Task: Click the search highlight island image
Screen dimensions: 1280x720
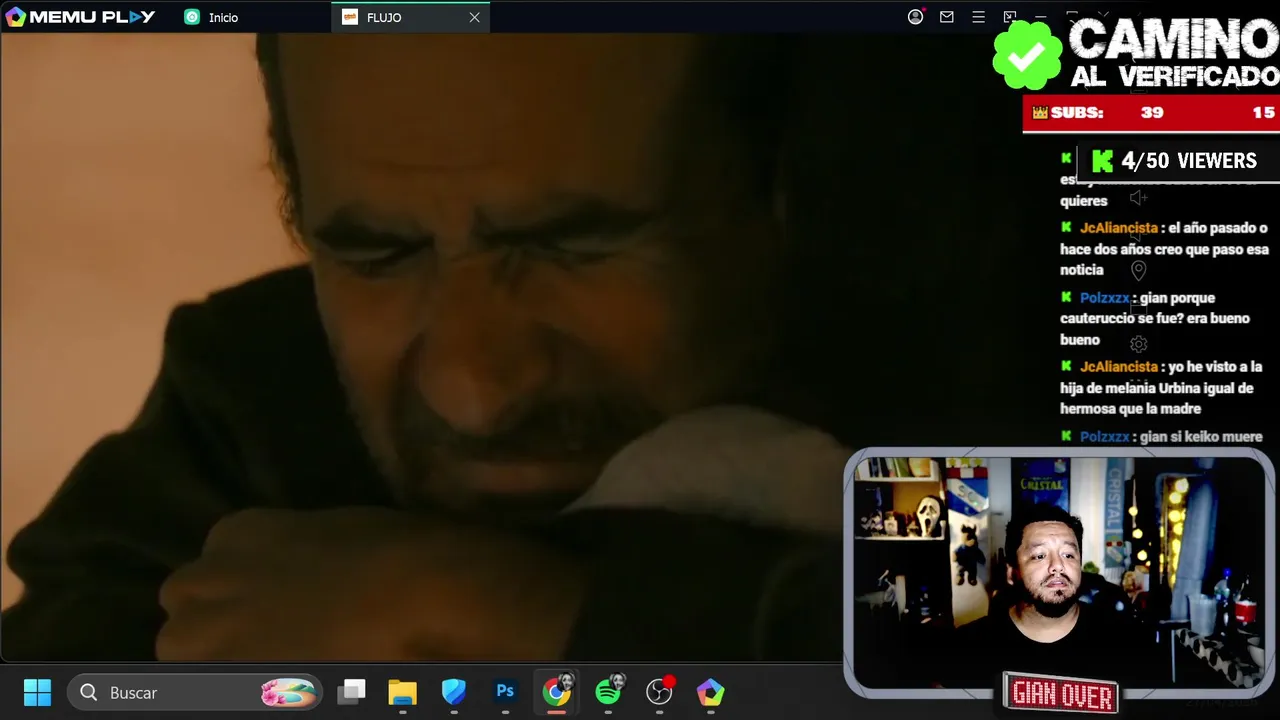Action: pos(288,692)
